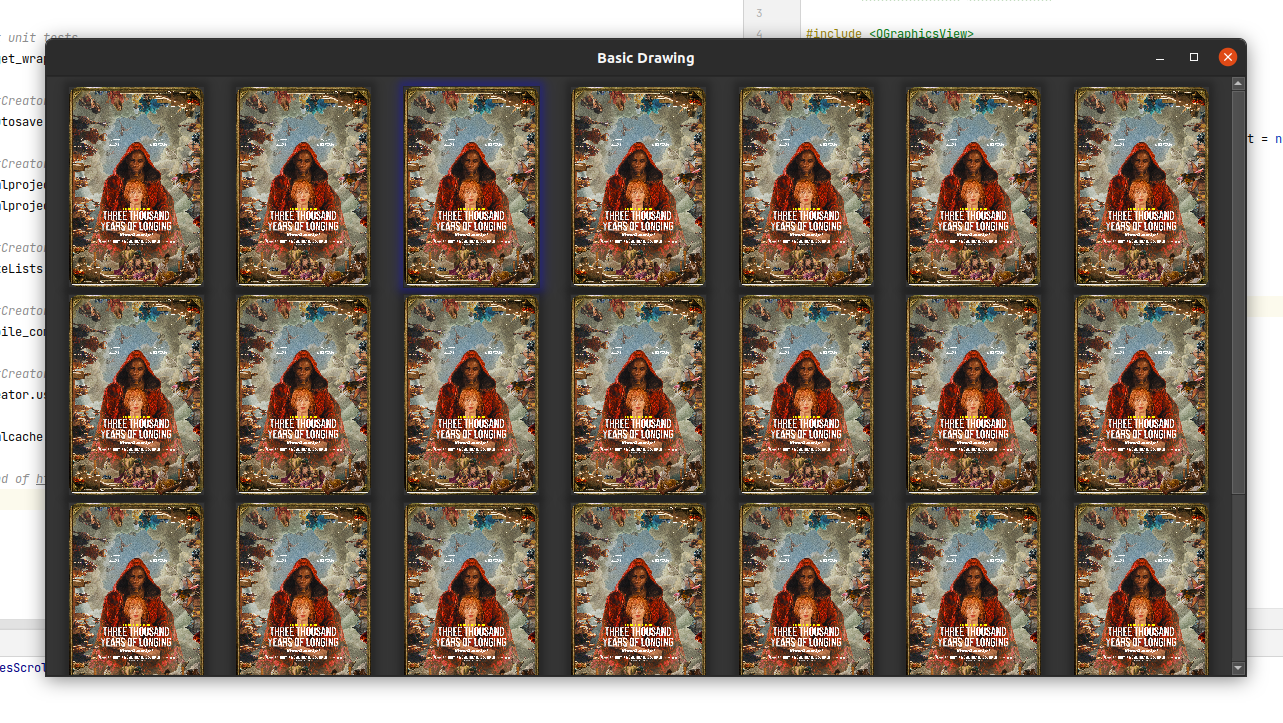
Task: Select the last poster in the middle row
Action: [1142, 395]
